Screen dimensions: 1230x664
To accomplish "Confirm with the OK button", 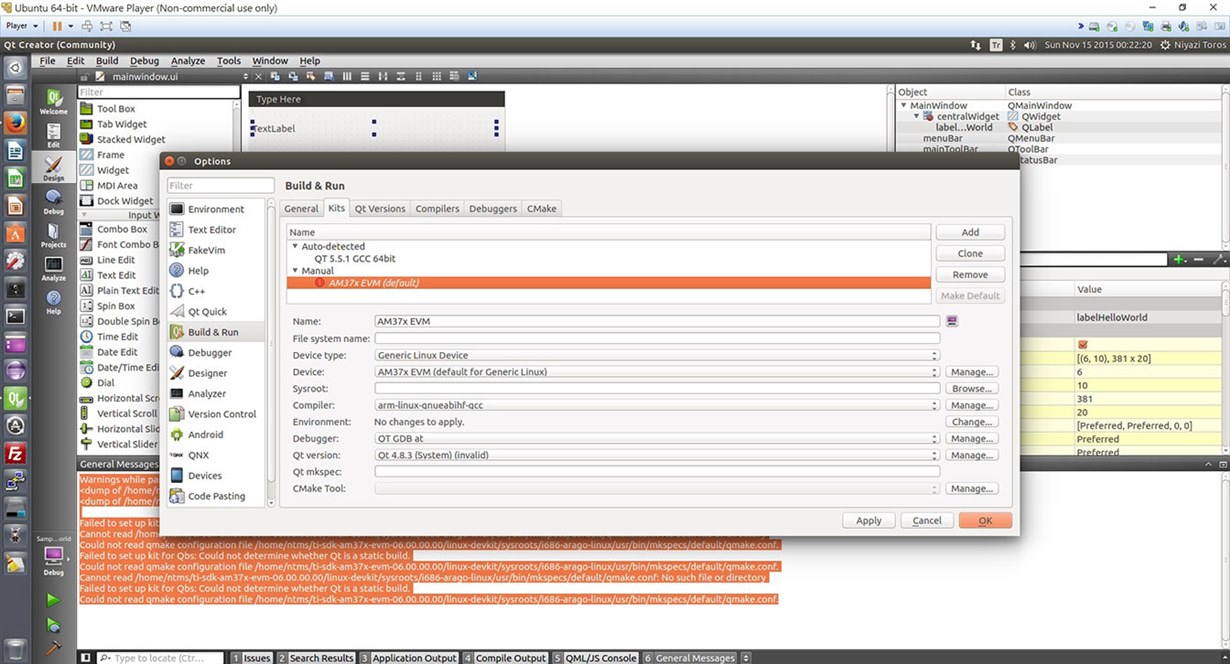I will [985, 520].
